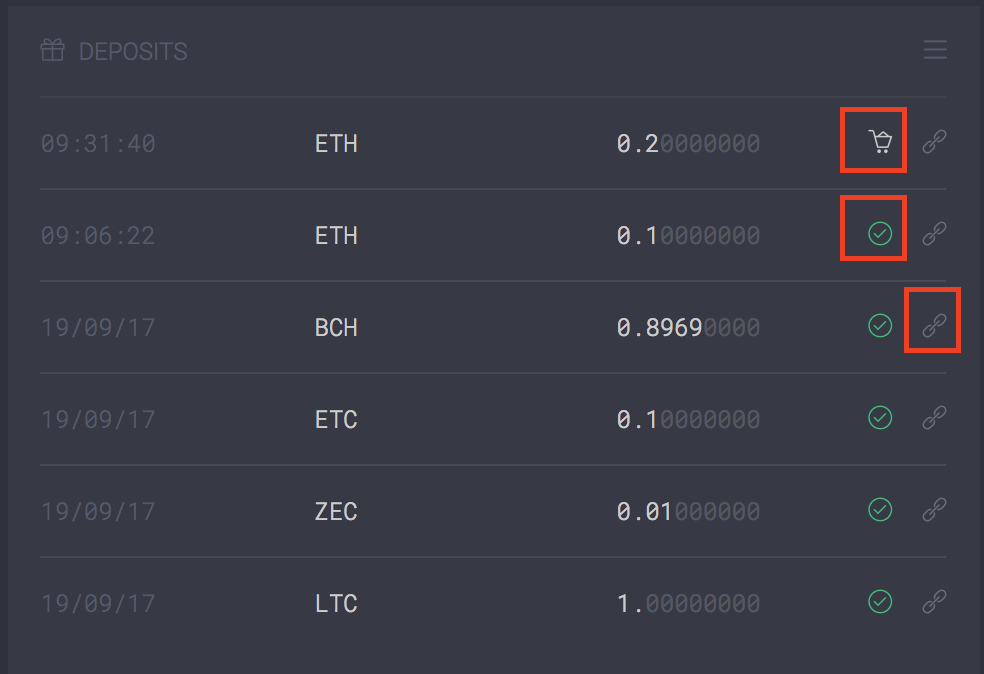Click the 0.01000000 ZEC amount
Screen dimensions: 984x674
point(688,512)
